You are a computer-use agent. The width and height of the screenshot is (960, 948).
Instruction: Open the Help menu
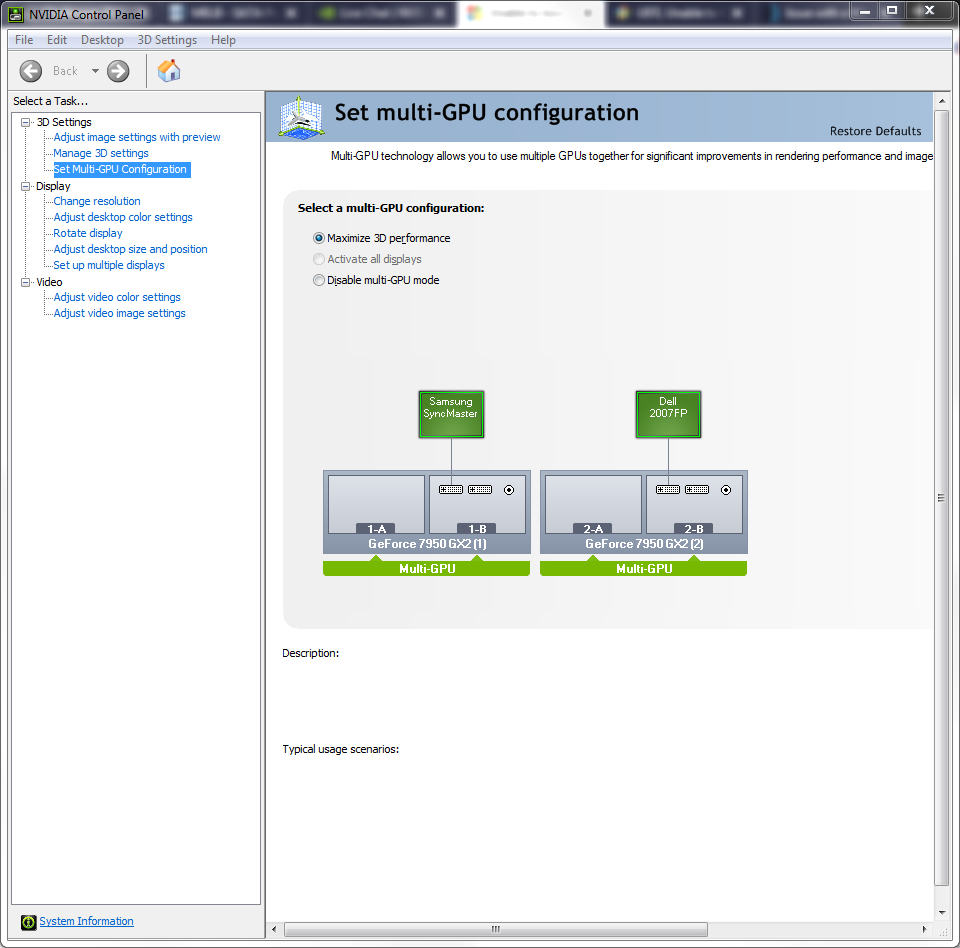pos(223,40)
